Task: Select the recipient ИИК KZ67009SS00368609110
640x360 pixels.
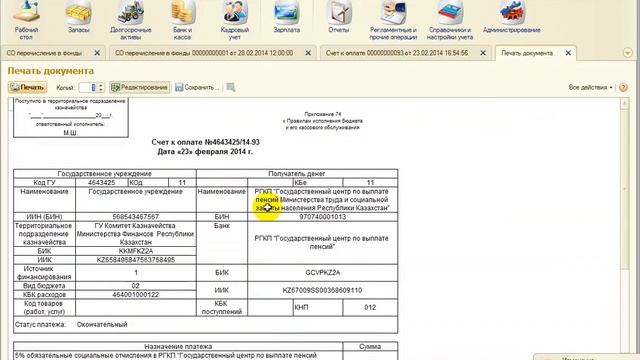Action: 322,290
